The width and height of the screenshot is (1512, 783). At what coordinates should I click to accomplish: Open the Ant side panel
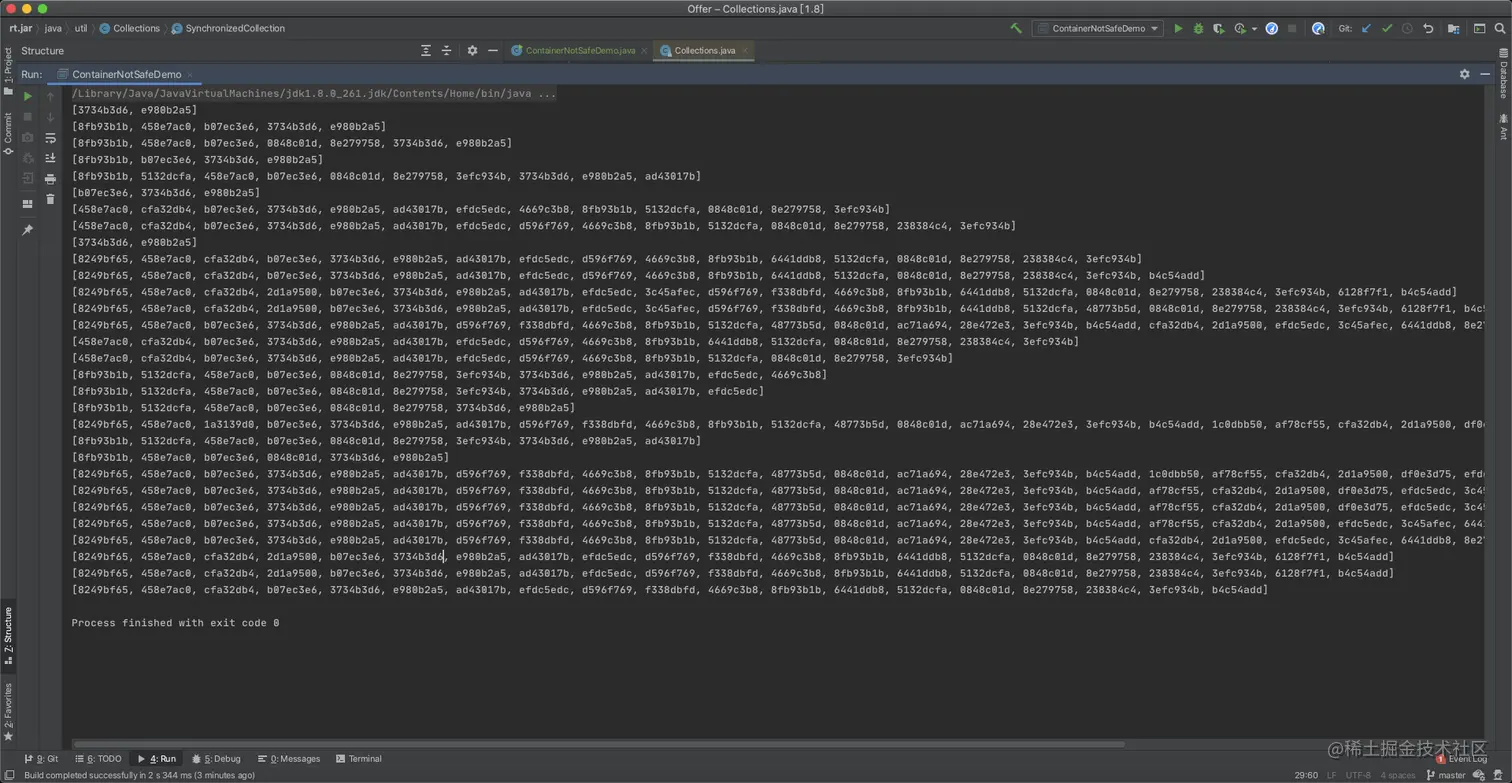pyautogui.click(x=1503, y=127)
